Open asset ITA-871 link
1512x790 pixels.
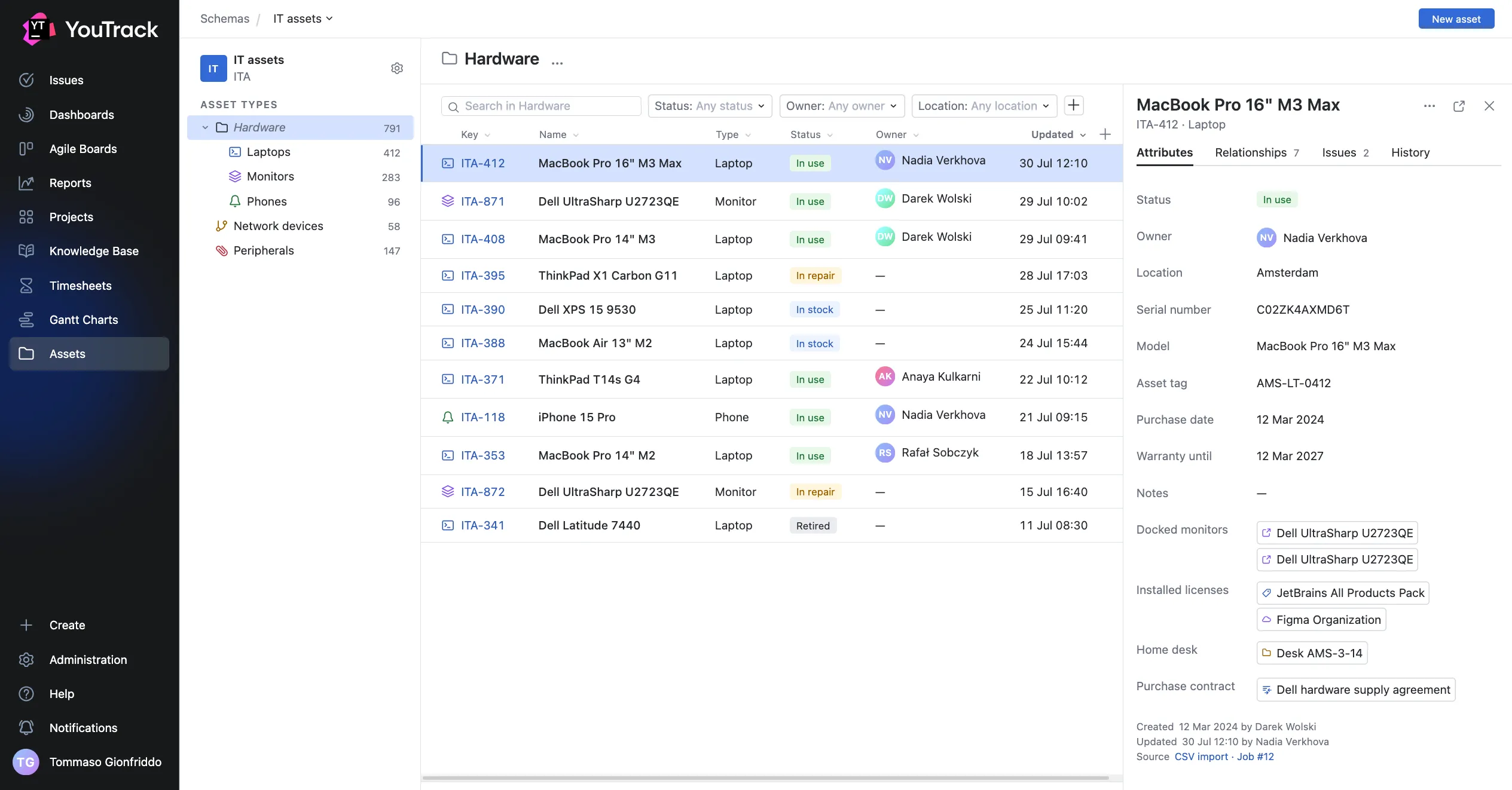click(x=482, y=201)
